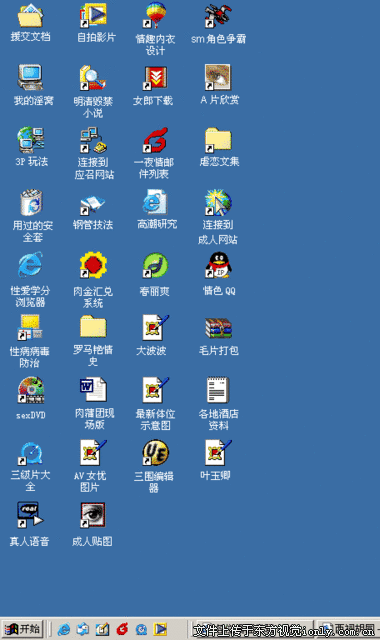This screenshot has height=640, width=380.
Task: Open the 援交文档 folder icon
Action: point(30,16)
